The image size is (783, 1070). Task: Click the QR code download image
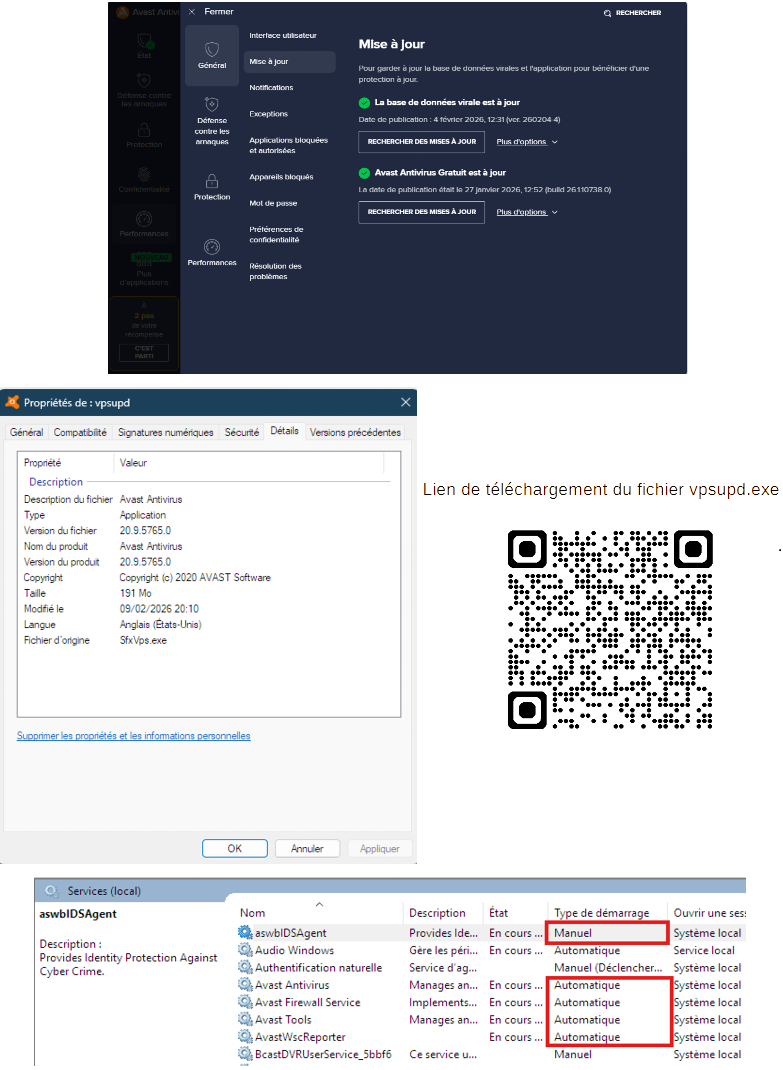(x=609, y=629)
